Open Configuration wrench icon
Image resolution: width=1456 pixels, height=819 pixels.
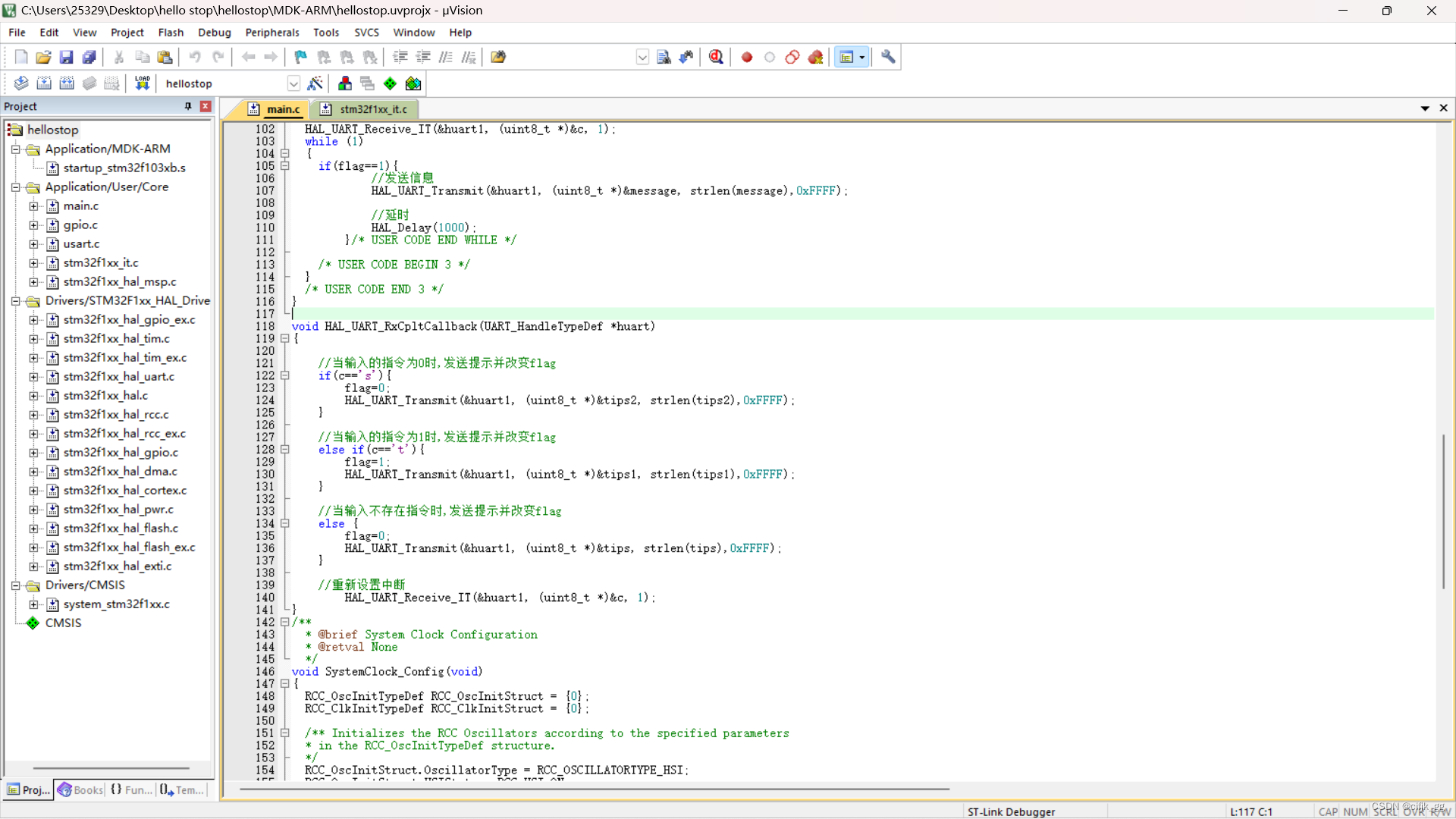[x=888, y=57]
